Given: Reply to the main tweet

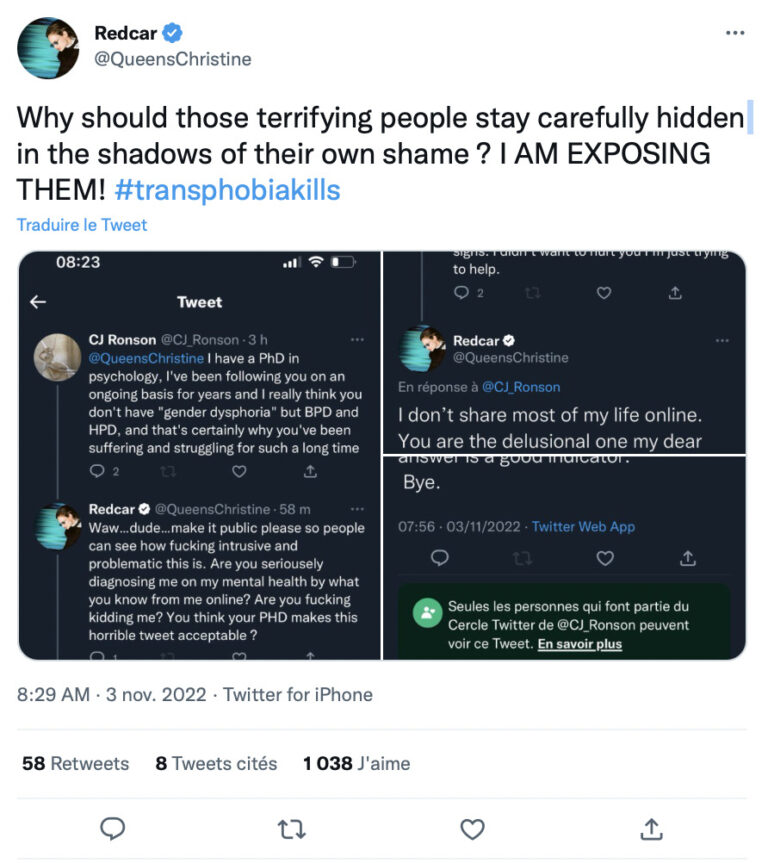Looking at the screenshot, I should (x=114, y=828).
